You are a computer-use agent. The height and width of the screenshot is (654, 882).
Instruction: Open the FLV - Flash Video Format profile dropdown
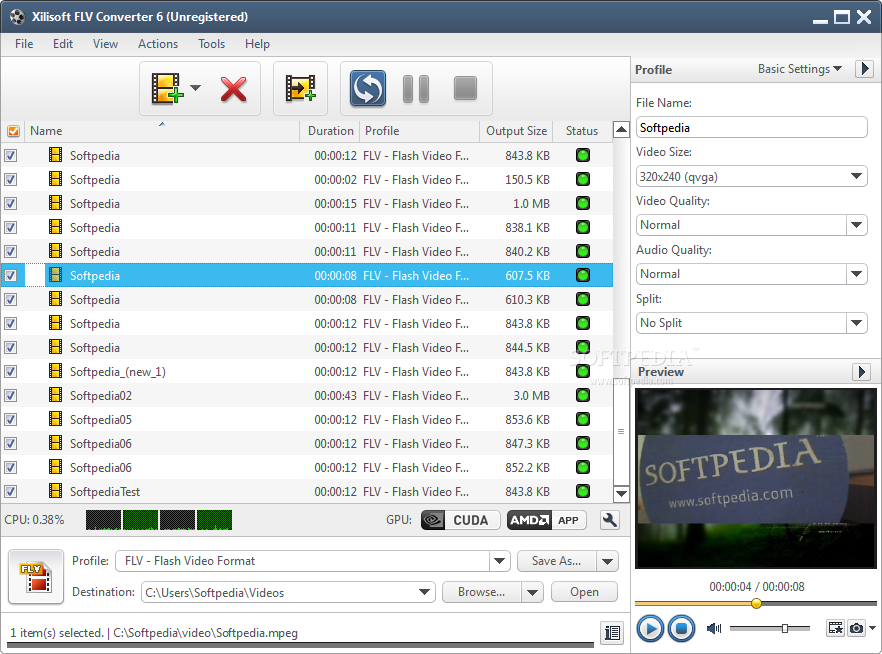pos(499,561)
